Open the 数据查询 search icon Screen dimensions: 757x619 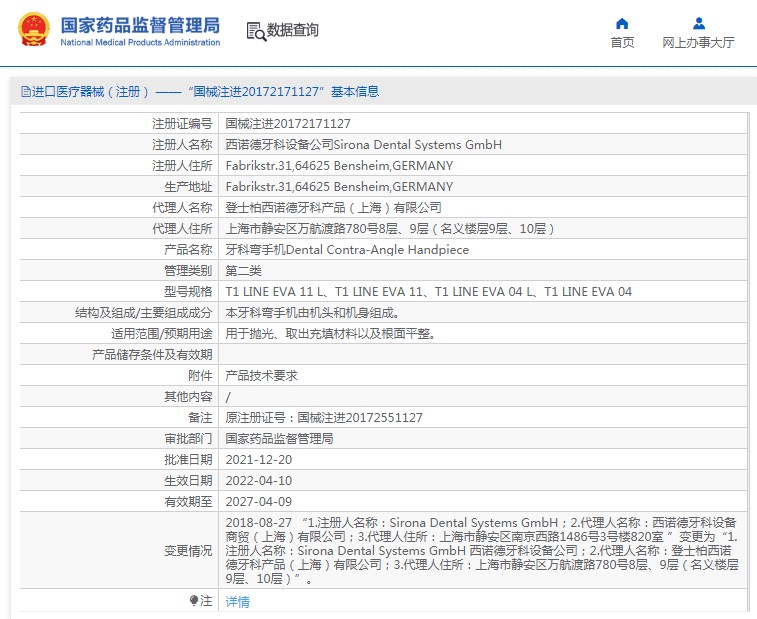coord(256,31)
